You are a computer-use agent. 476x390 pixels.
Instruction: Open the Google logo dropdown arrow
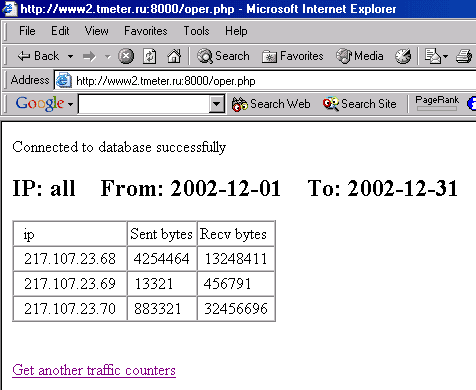(x=70, y=104)
